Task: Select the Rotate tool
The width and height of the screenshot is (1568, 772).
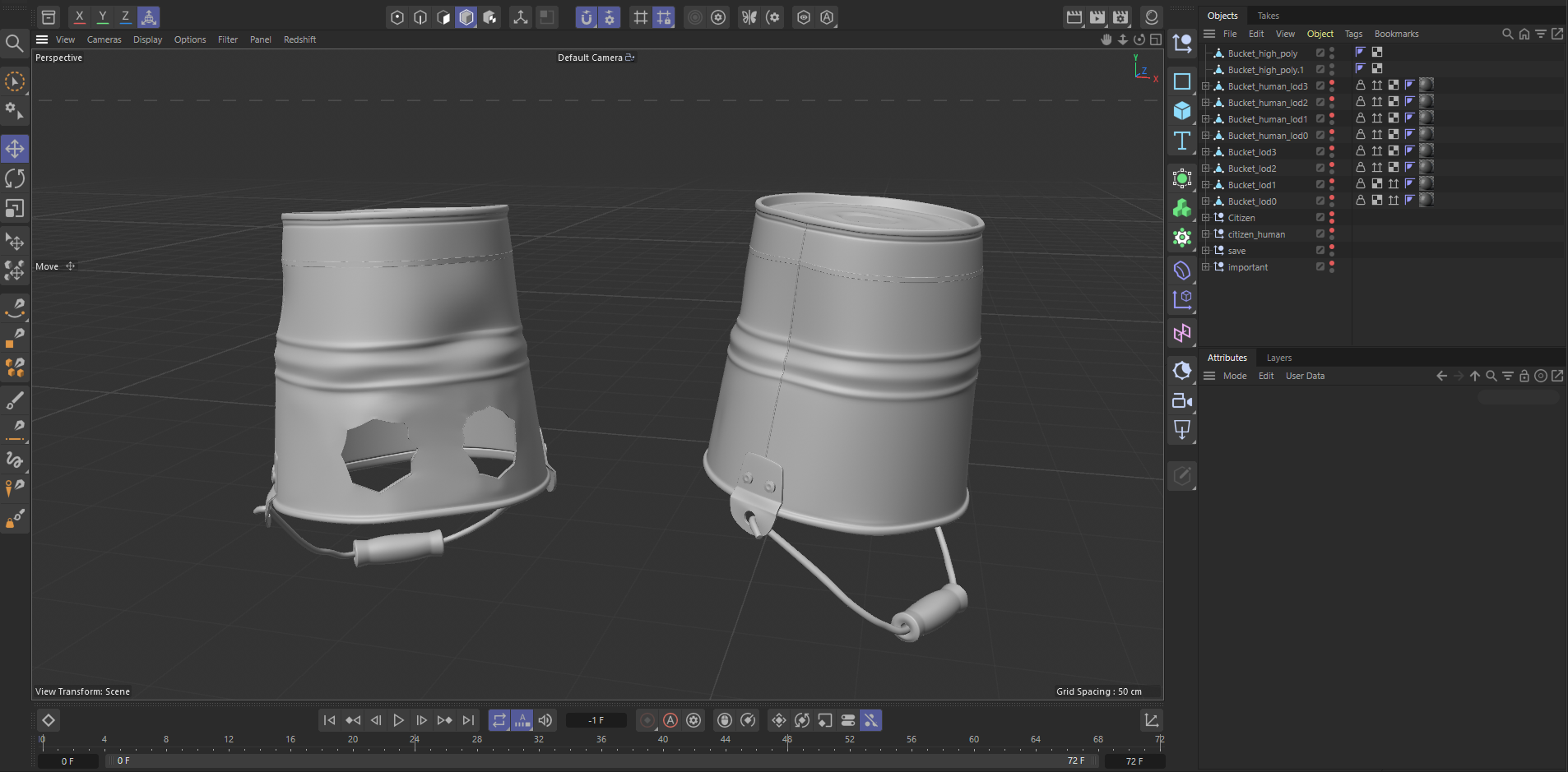Action: pyautogui.click(x=15, y=178)
